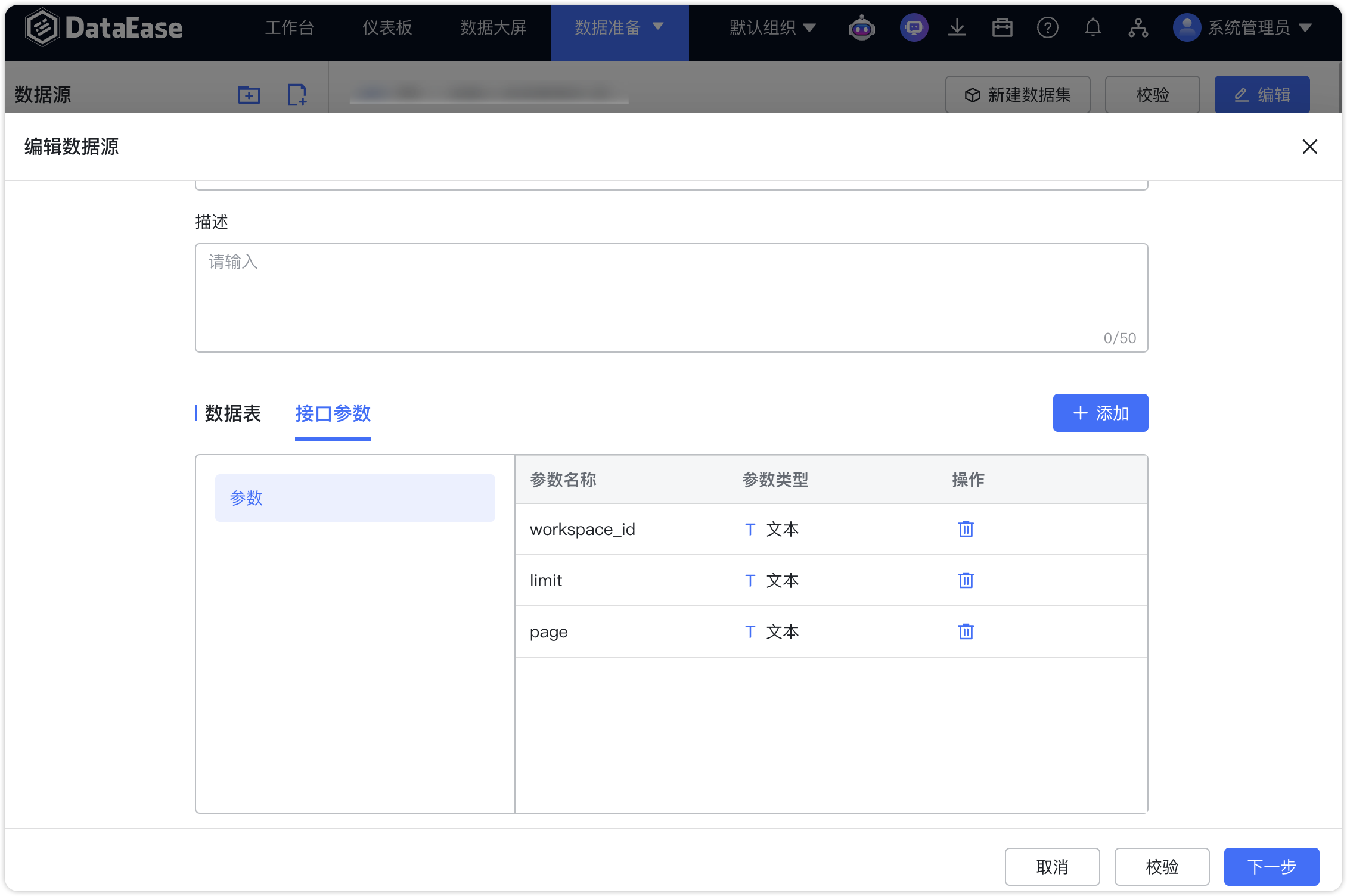Viewport: 1347px width, 896px height.
Task: Click the text type icon beside page
Action: point(750,631)
